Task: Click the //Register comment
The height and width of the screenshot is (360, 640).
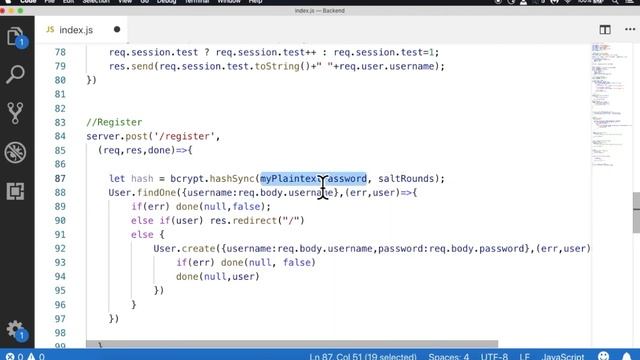Action: point(114,122)
